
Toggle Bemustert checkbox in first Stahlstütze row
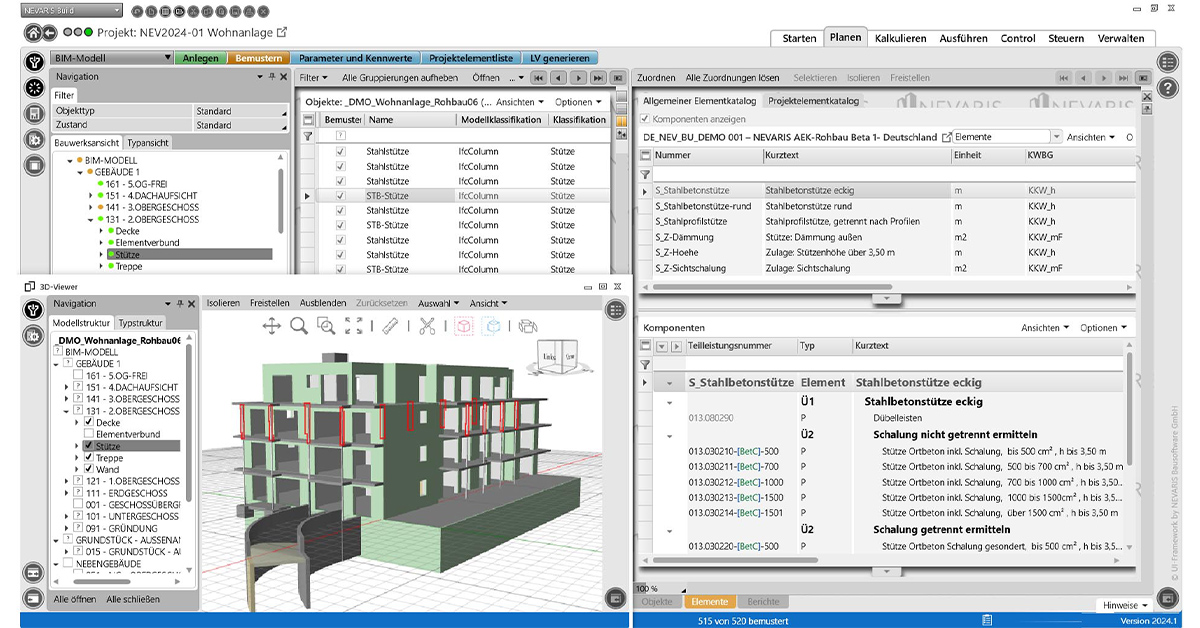341,152
